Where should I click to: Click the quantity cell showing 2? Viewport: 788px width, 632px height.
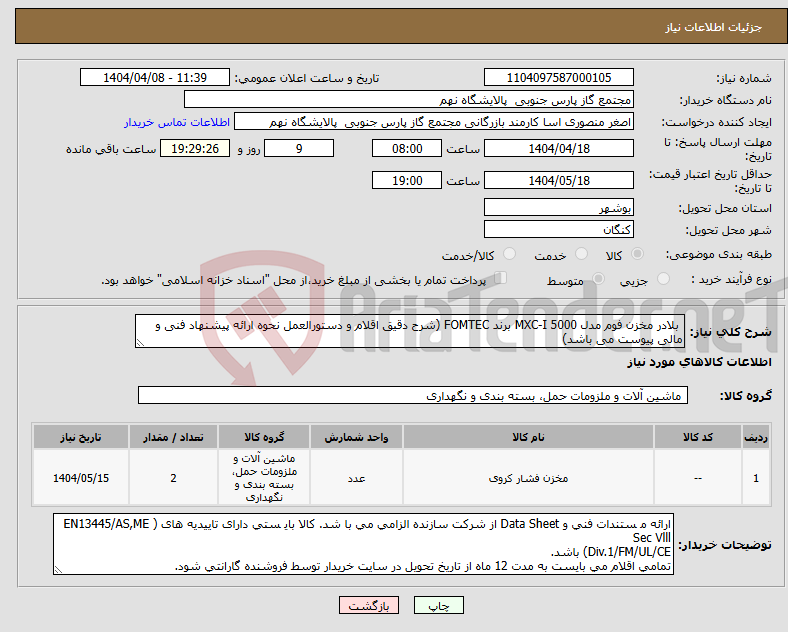pos(173,478)
